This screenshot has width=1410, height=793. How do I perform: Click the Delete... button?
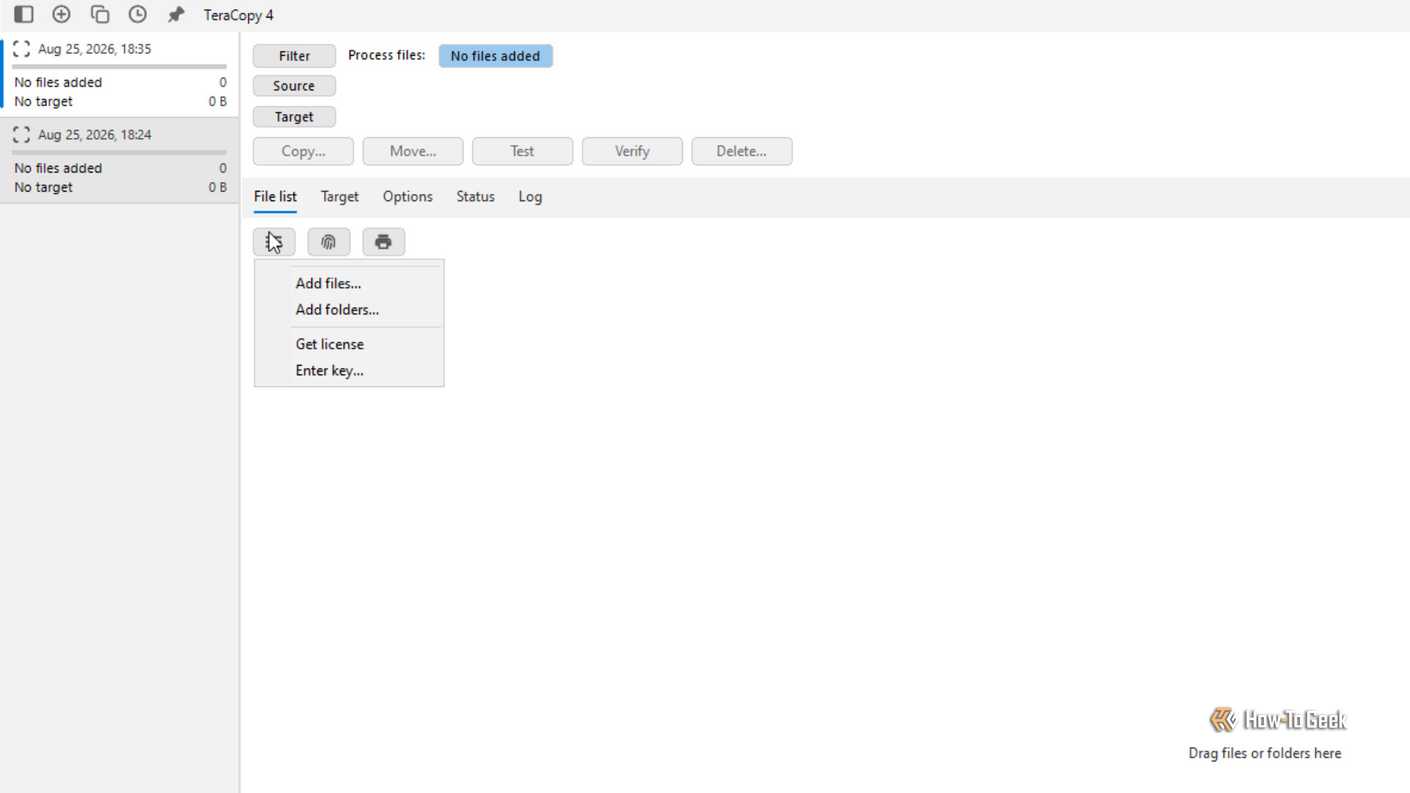(741, 151)
